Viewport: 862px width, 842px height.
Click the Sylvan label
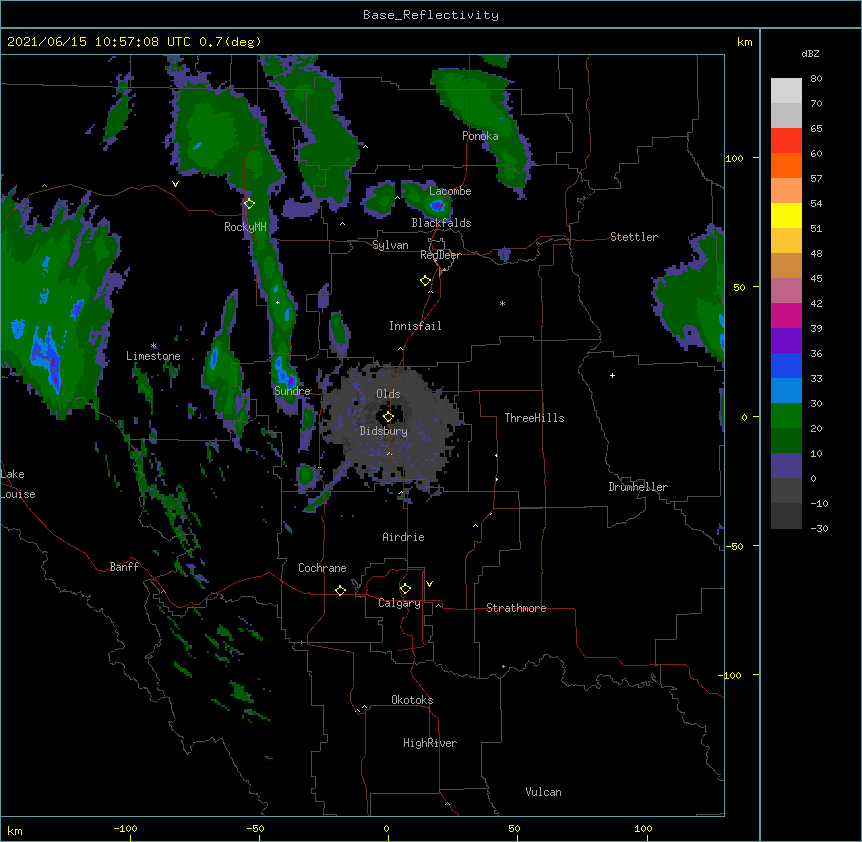[x=390, y=245]
